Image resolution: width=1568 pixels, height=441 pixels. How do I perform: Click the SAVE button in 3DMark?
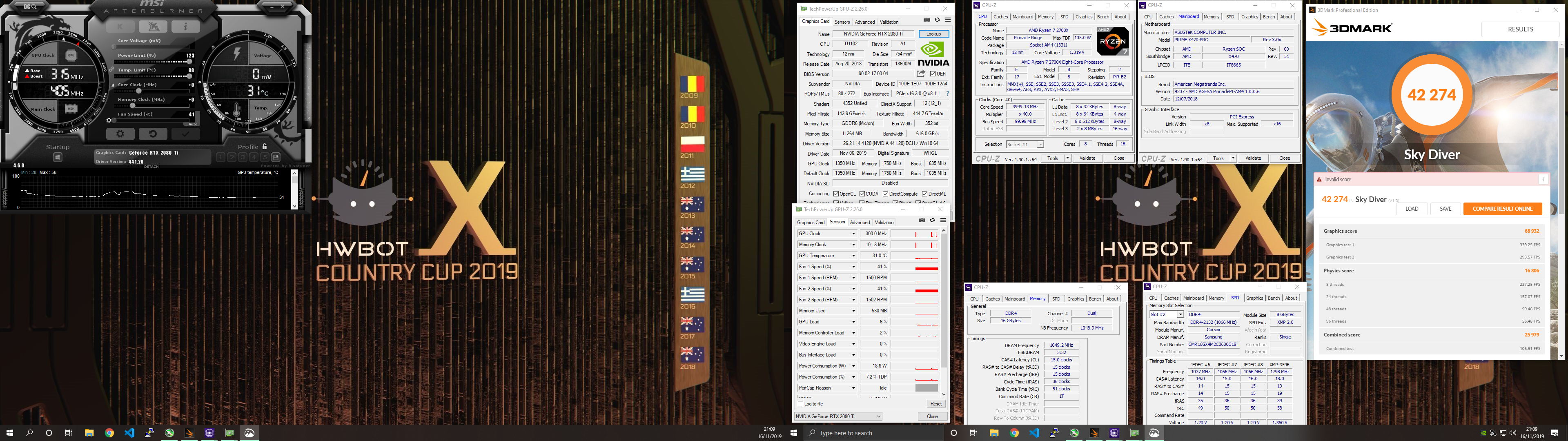click(x=1445, y=208)
